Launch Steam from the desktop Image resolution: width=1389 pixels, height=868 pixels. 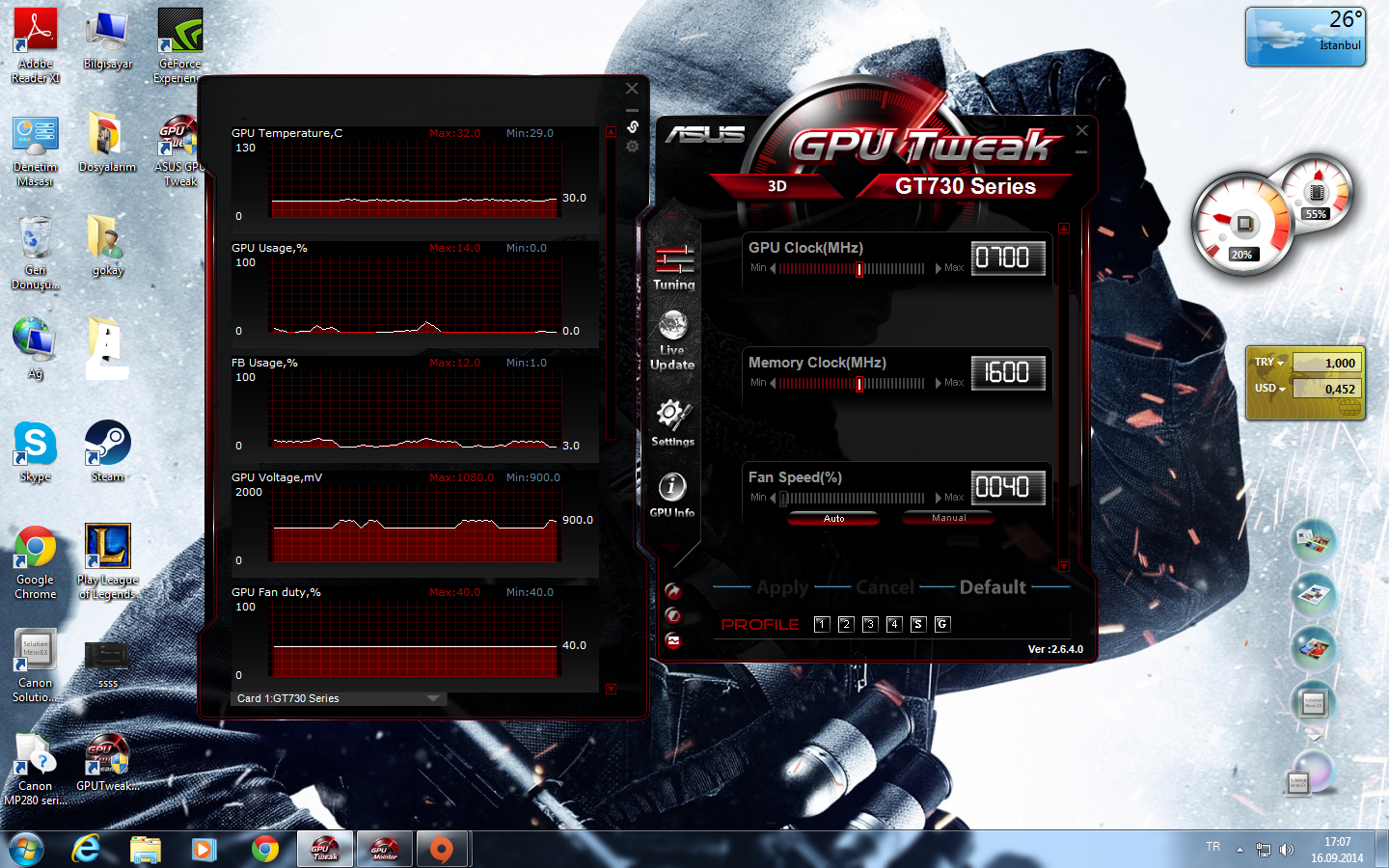coord(108,451)
